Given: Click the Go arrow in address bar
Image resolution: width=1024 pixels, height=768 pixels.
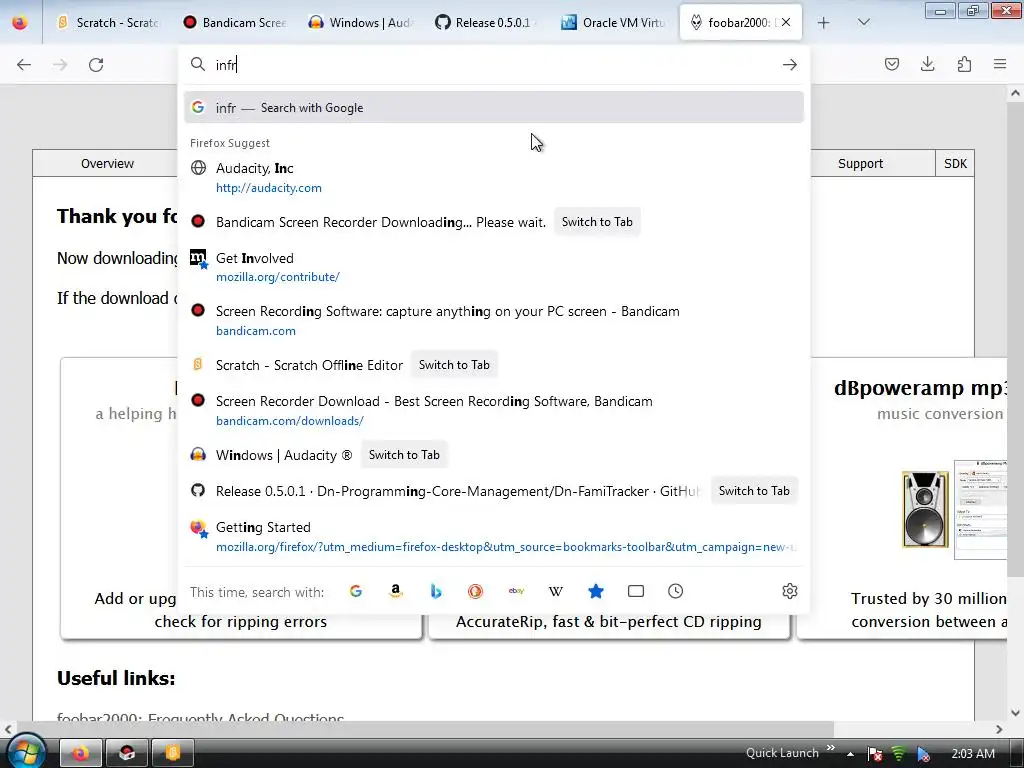Looking at the screenshot, I should (x=790, y=64).
